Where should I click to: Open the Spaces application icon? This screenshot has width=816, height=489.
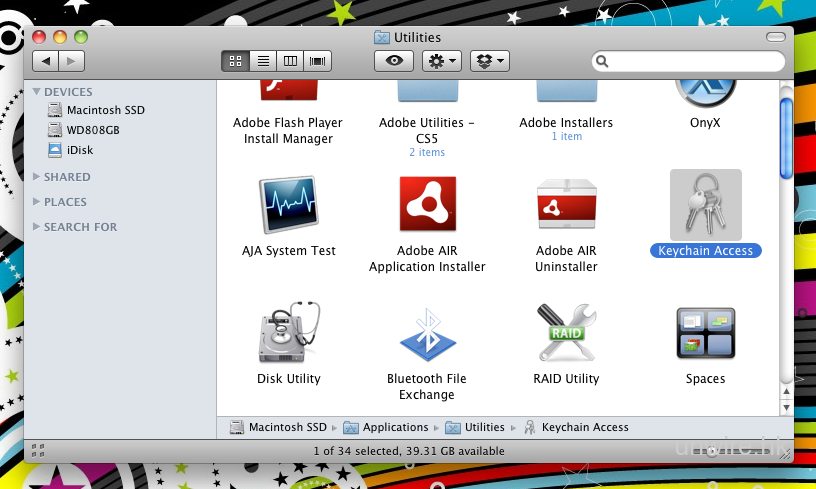coord(705,334)
